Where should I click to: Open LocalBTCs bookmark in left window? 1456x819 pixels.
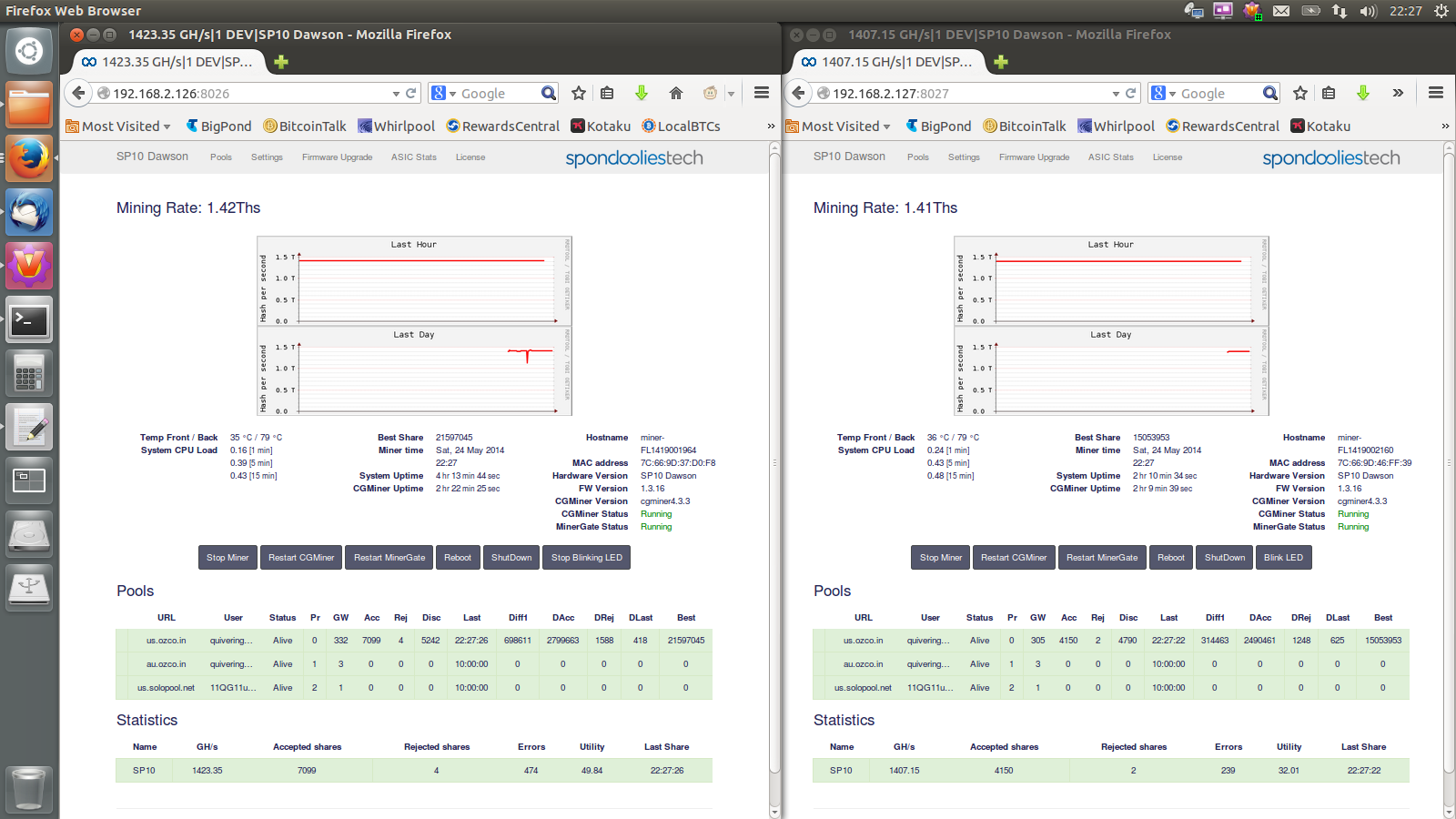coord(681,126)
